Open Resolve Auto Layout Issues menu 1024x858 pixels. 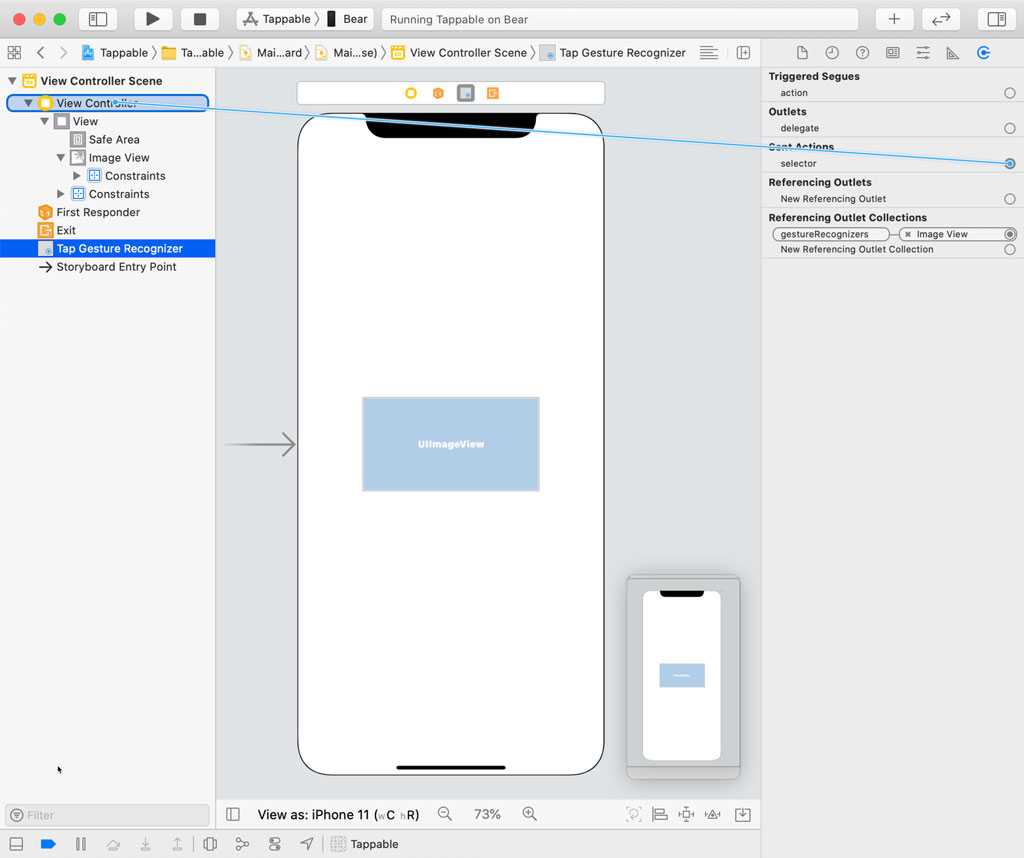coord(713,814)
